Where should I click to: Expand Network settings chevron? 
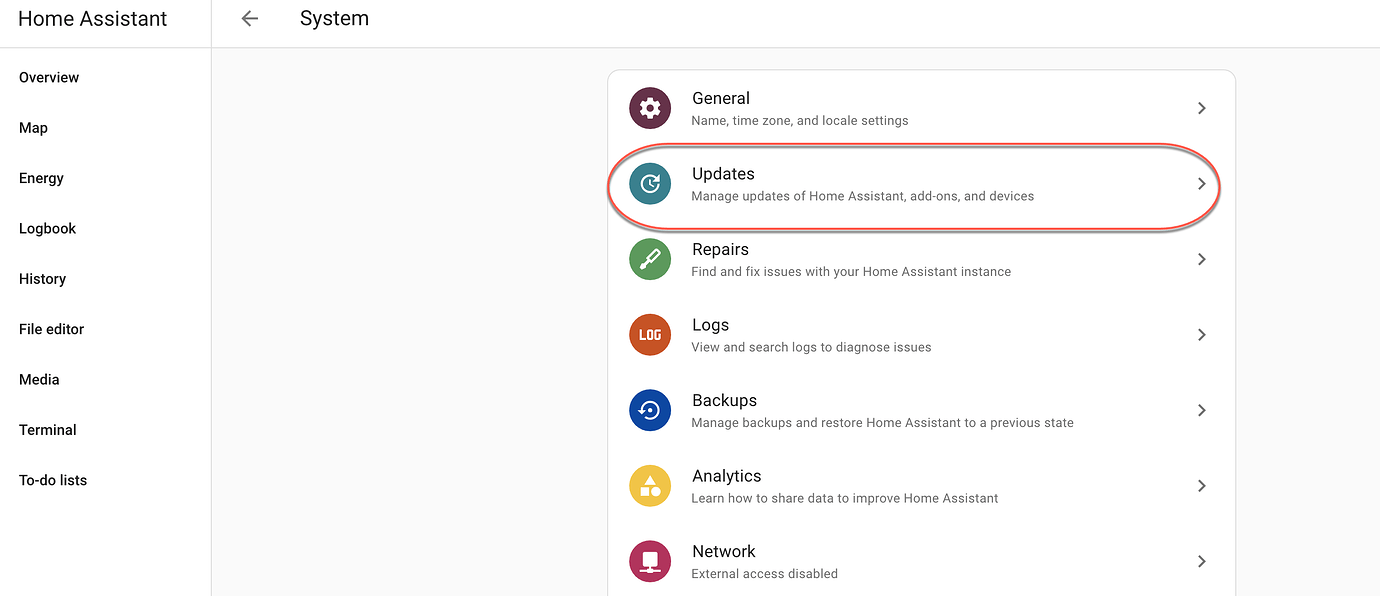pyautogui.click(x=1201, y=561)
